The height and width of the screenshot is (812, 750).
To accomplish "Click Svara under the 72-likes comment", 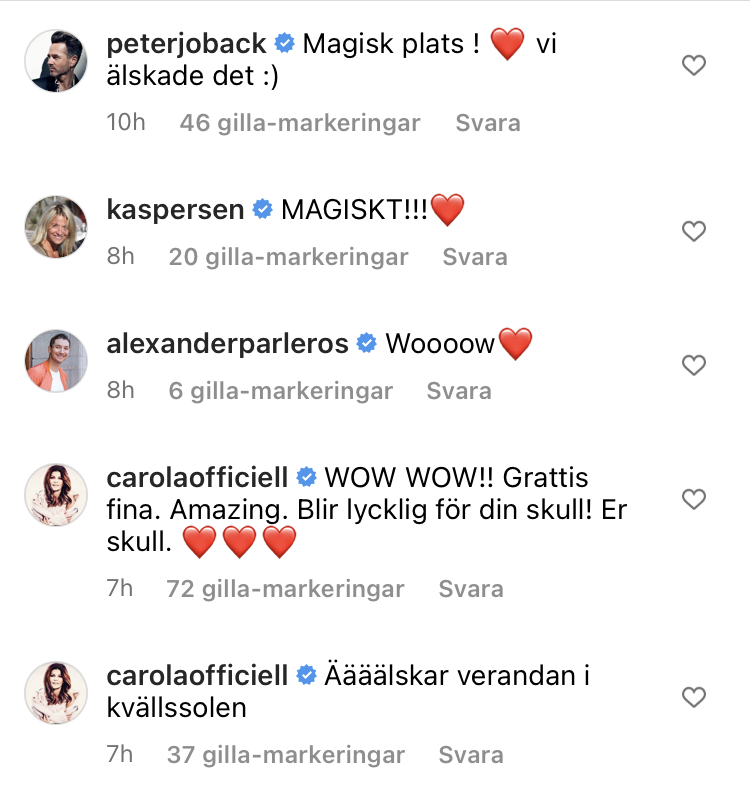I will [x=471, y=589].
